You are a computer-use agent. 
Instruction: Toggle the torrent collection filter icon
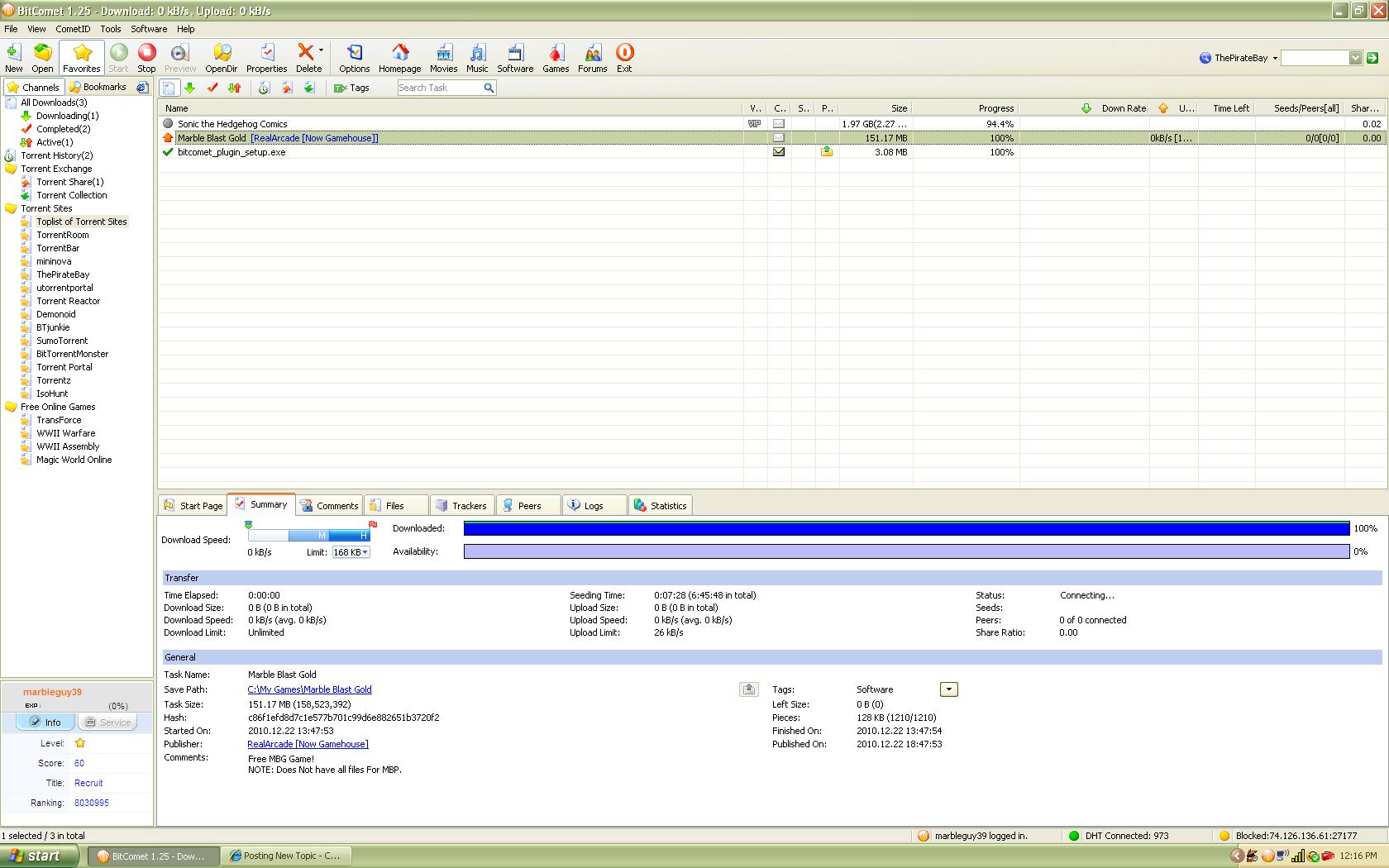point(309,88)
